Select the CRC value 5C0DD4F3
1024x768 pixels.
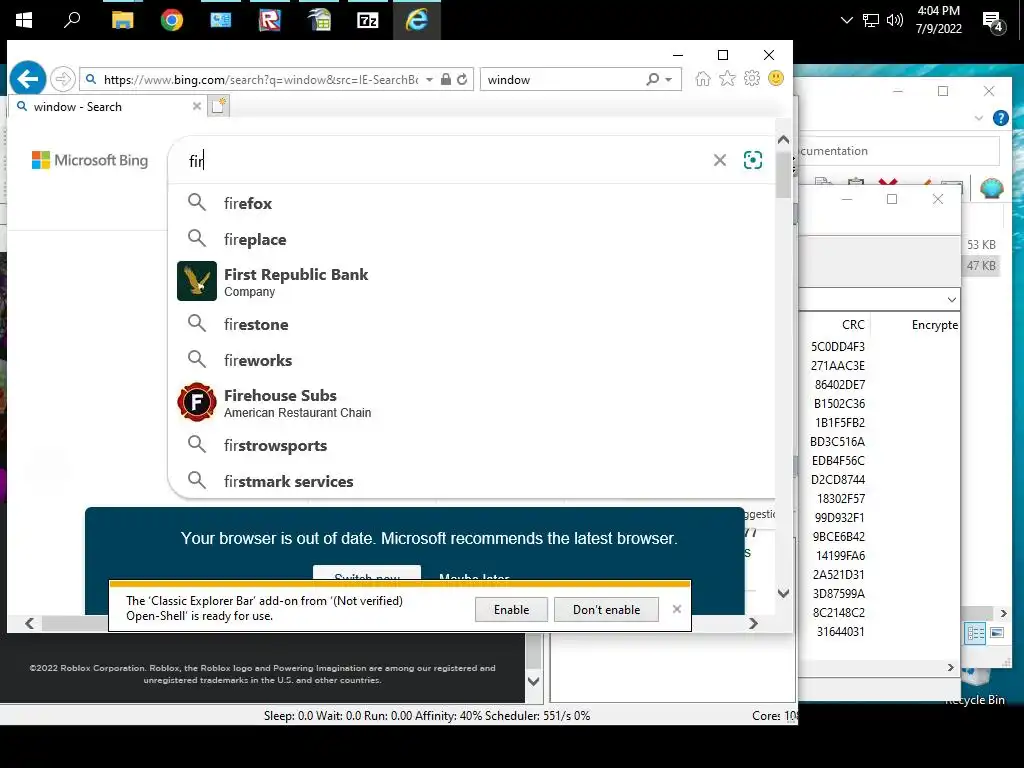837,346
